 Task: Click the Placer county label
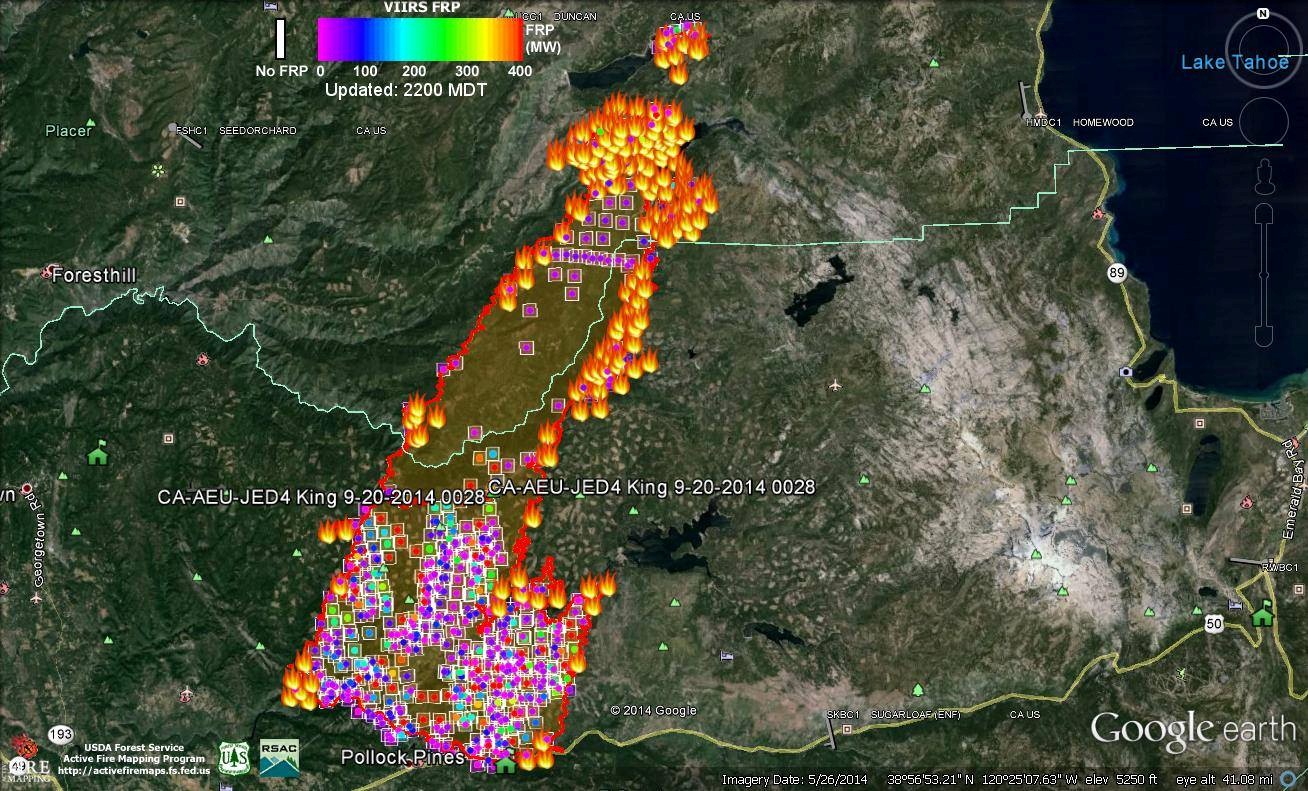[68, 131]
